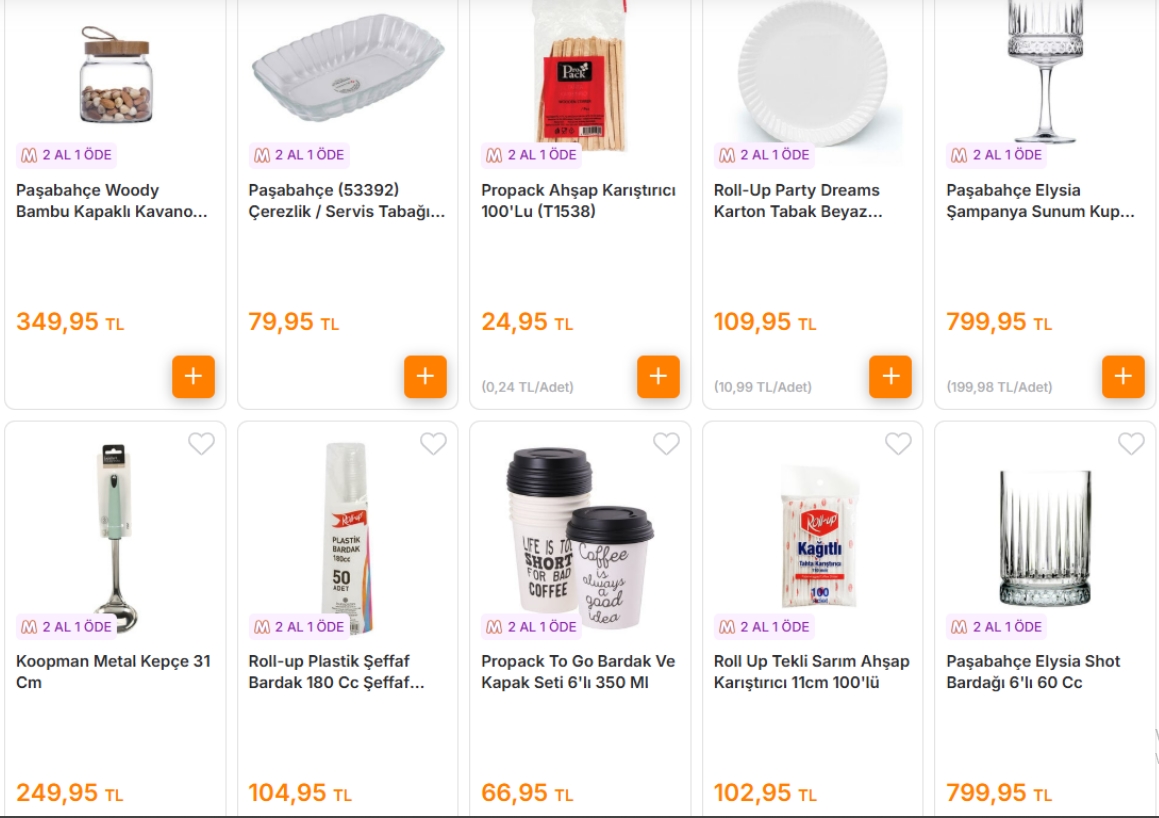Favorite the Koopman Metal Kepçe heart icon
The height and width of the screenshot is (818, 1159).
coord(201,443)
